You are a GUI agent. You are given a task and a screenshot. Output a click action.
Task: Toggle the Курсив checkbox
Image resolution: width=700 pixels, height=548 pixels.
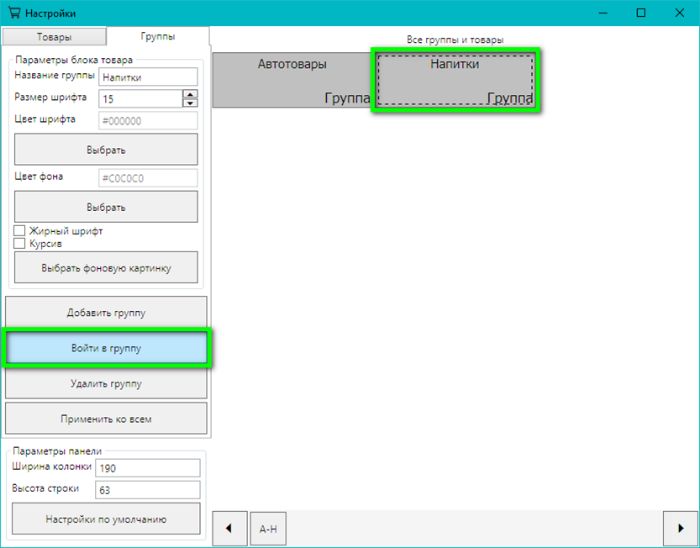19,243
